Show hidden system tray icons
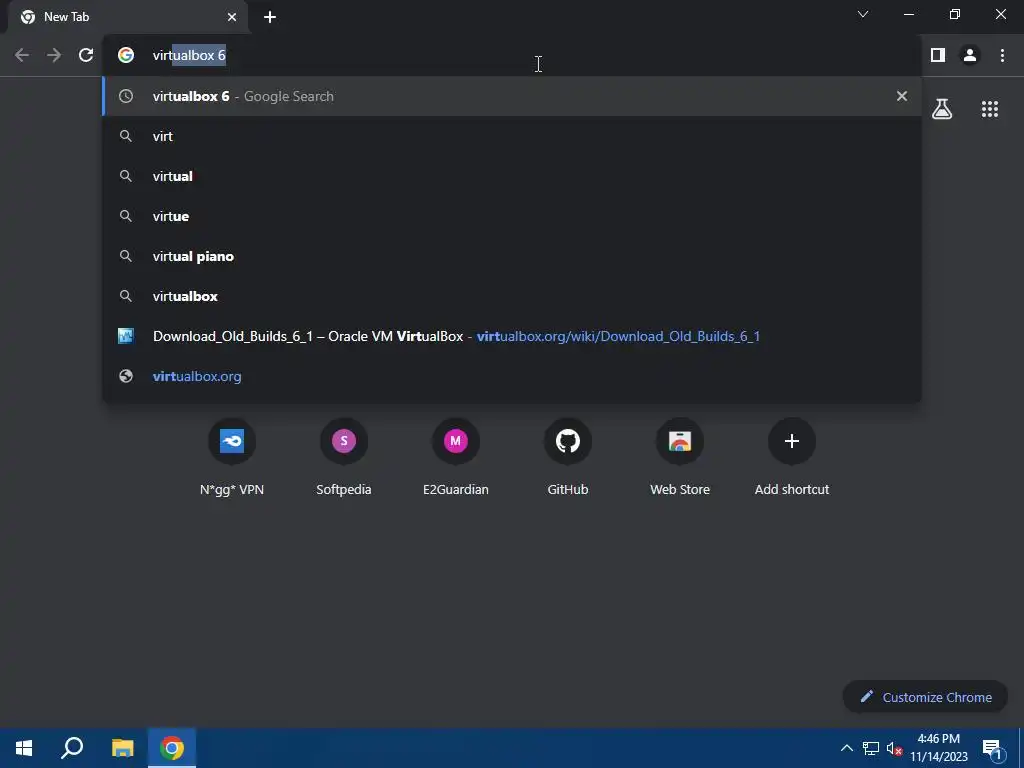 point(846,748)
